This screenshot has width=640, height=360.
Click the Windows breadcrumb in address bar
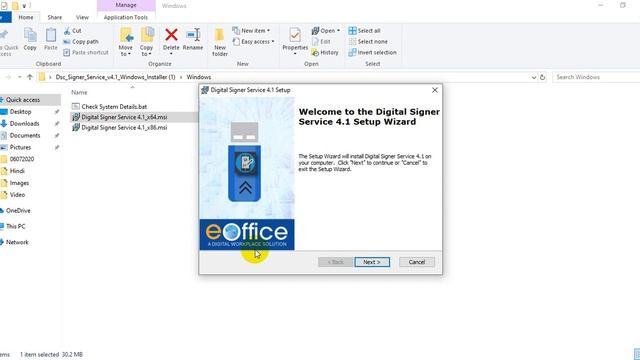tap(199, 77)
